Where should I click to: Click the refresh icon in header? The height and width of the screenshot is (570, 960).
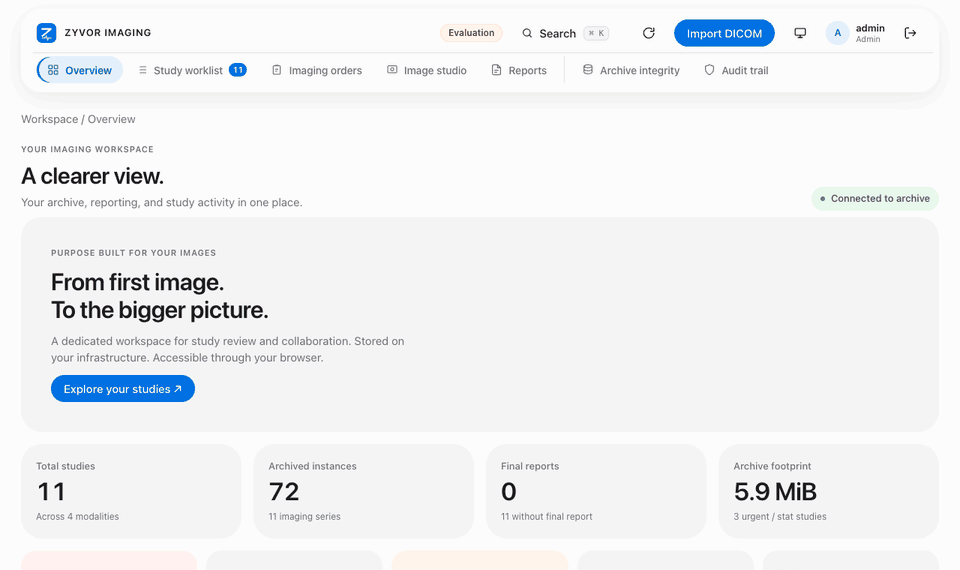coord(649,33)
